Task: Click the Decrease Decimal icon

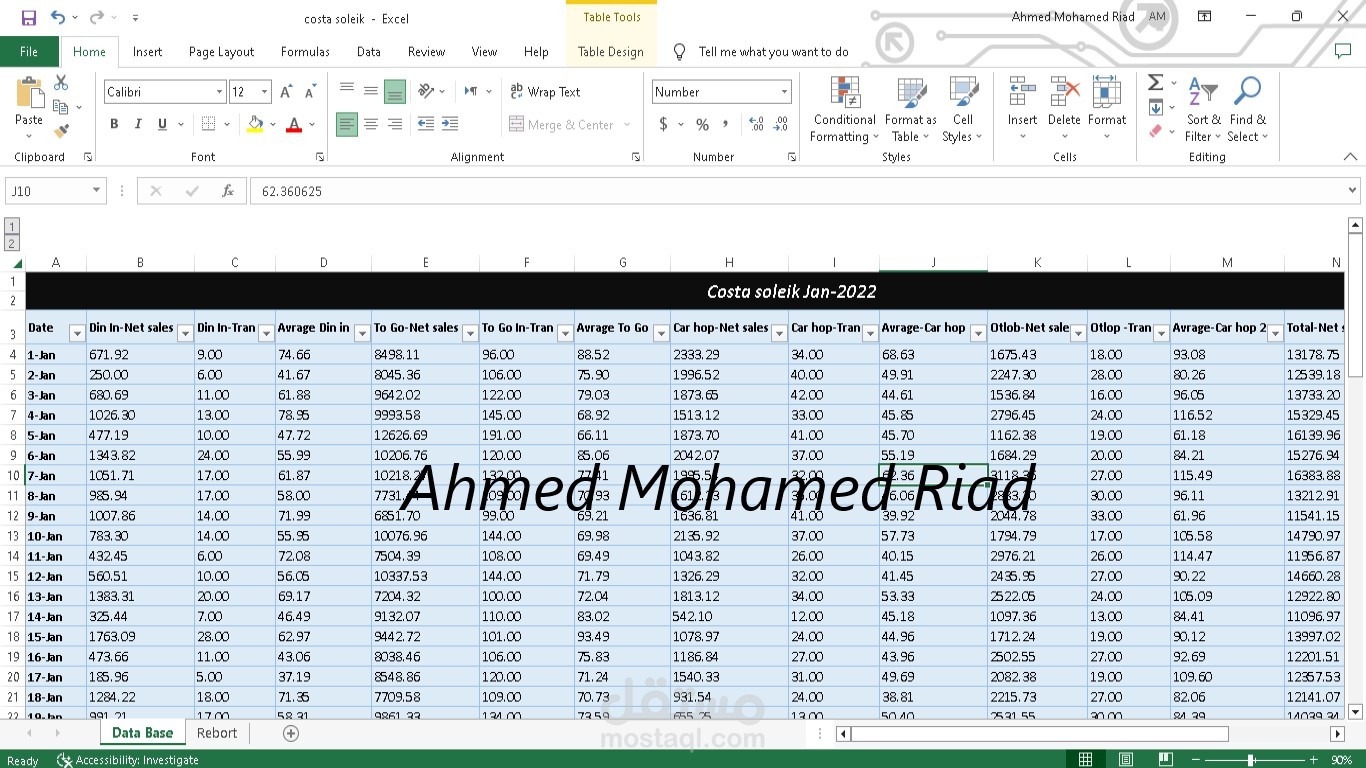Action: [x=780, y=125]
